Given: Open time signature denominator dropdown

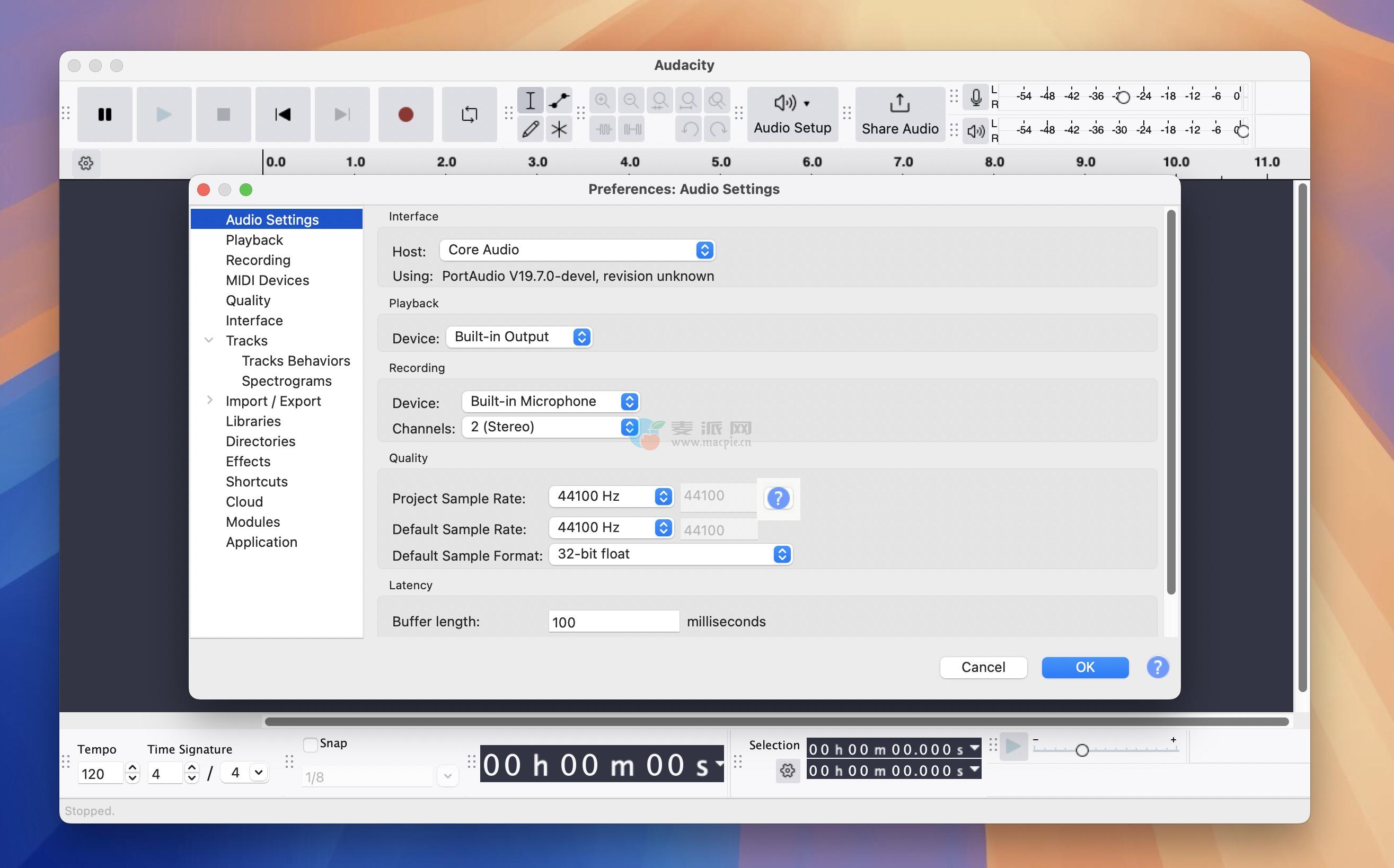Looking at the screenshot, I should click(258, 773).
